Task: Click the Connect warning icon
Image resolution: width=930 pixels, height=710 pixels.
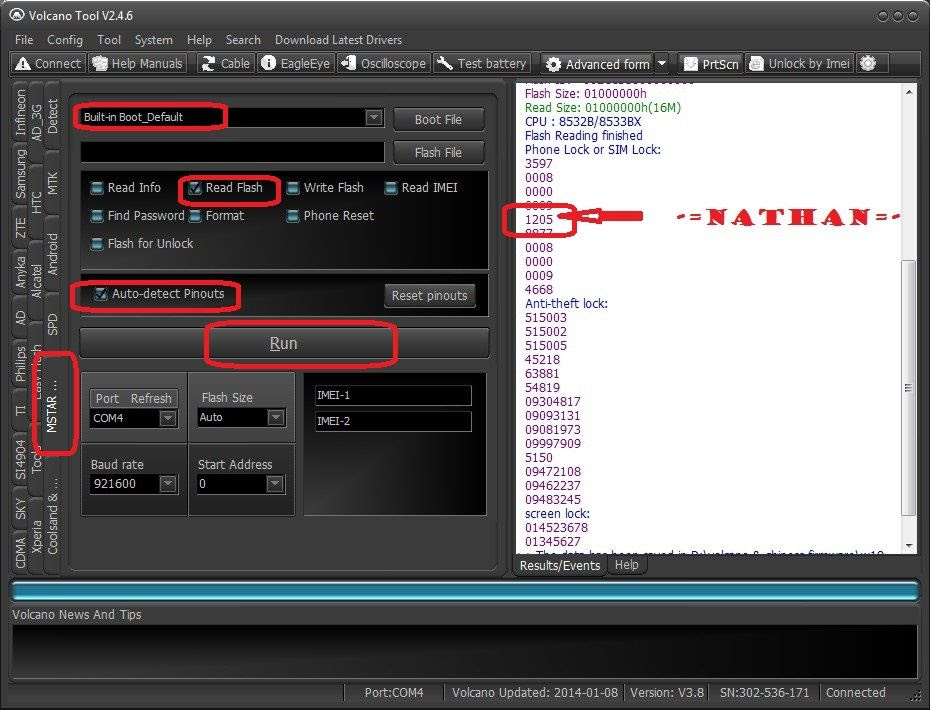Action: click(x=23, y=63)
